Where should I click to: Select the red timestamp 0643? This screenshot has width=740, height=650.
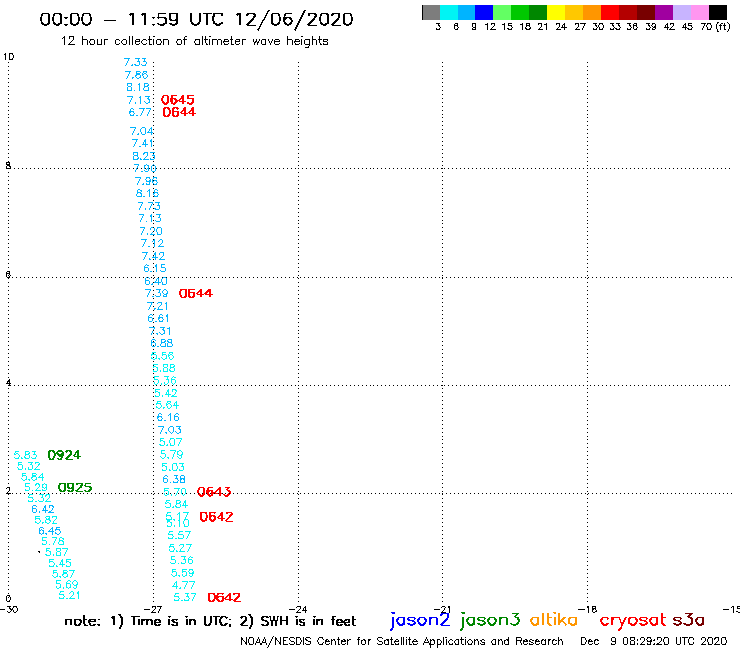[x=214, y=492]
